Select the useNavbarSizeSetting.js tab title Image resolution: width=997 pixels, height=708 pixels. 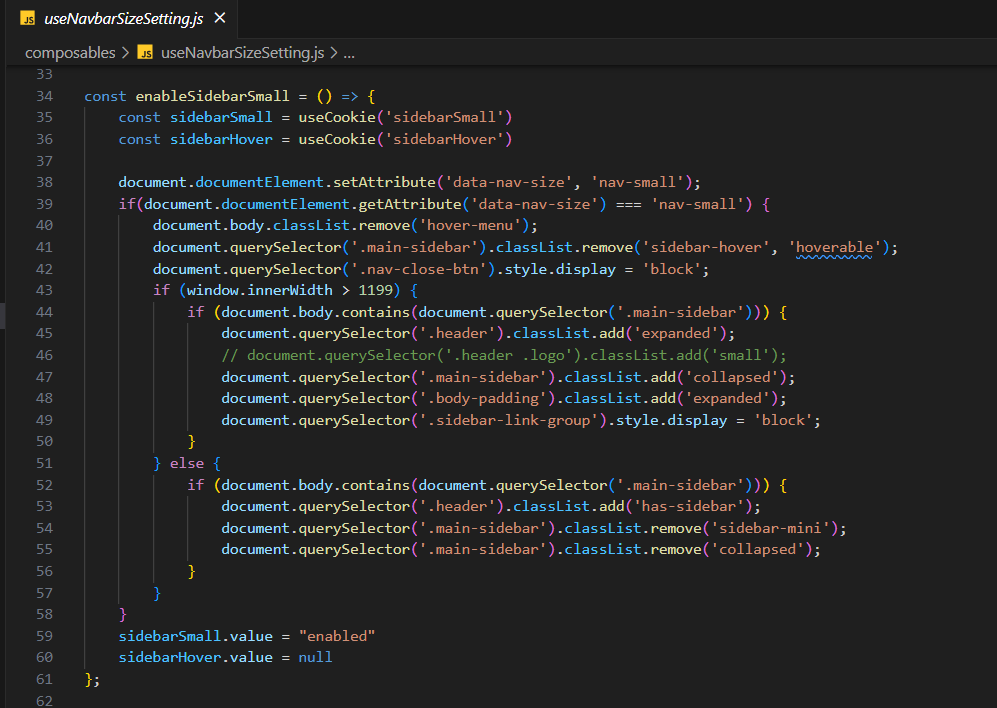coord(124,19)
